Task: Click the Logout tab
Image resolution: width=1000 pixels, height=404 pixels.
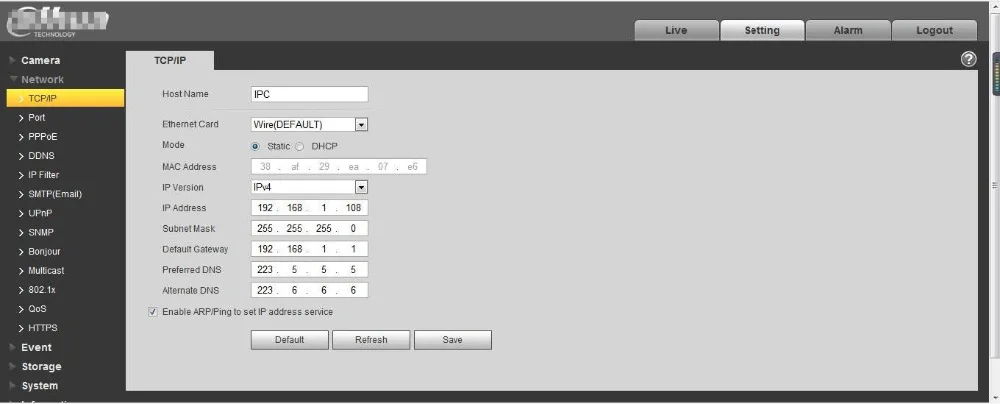Action: 934,30
